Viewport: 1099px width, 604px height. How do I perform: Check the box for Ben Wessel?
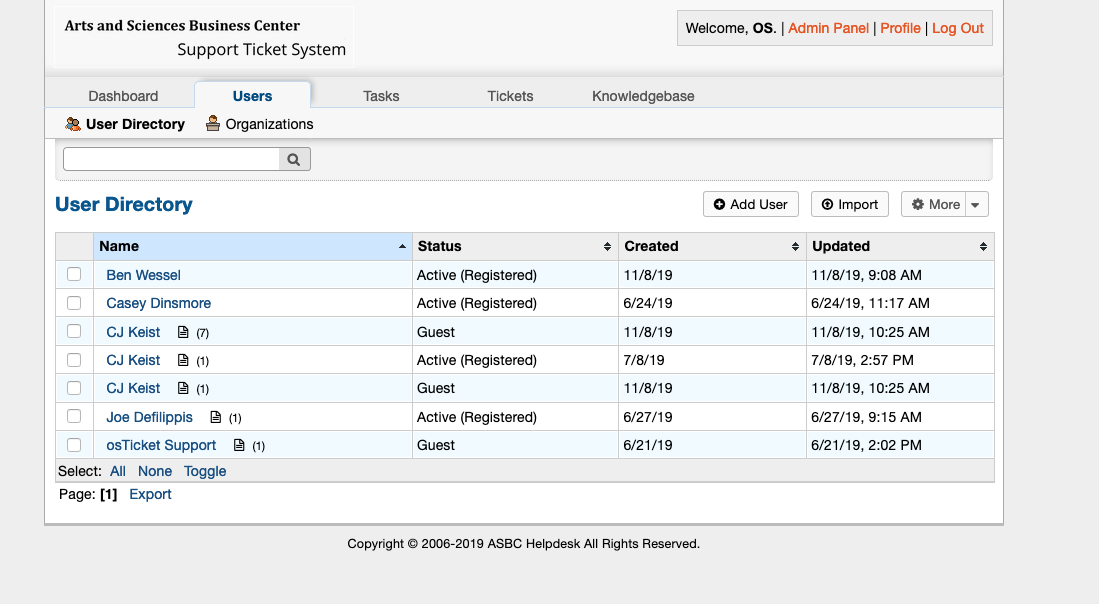tap(74, 274)
